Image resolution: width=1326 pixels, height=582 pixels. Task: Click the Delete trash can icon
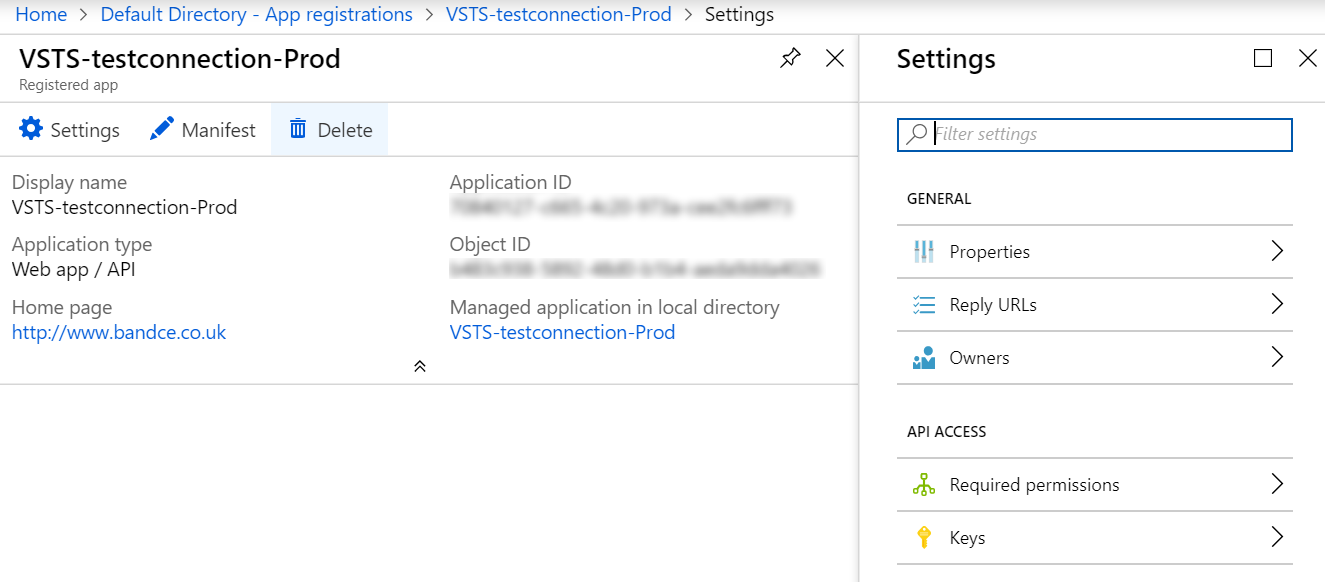pos(298,129)
